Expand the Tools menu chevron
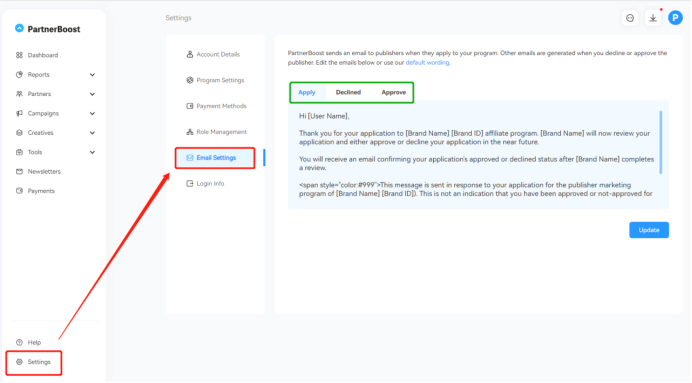Viewport: 692px width, 383px height. click(x=92, y=152)
